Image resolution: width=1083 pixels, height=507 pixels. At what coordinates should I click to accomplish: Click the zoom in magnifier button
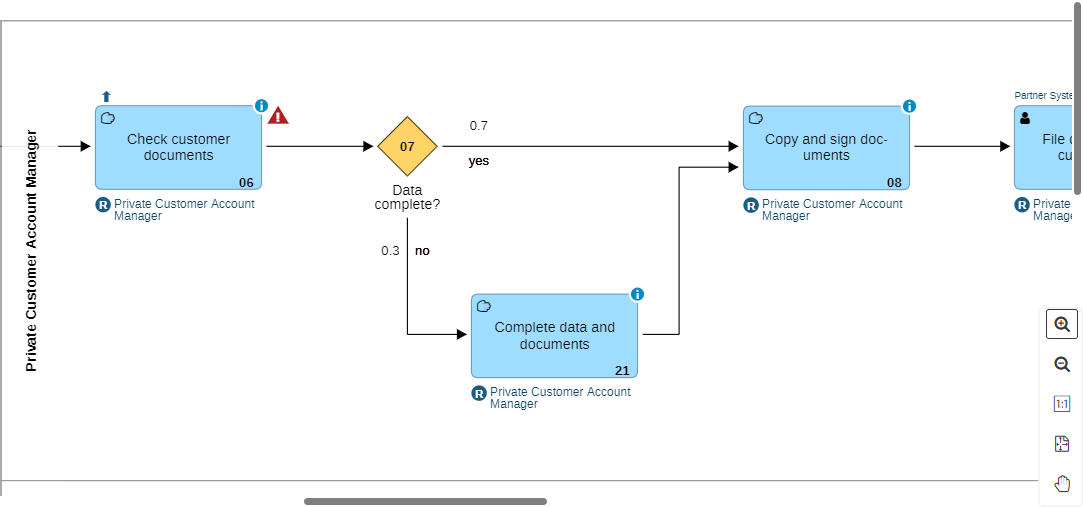click(x=1062, y=325)
